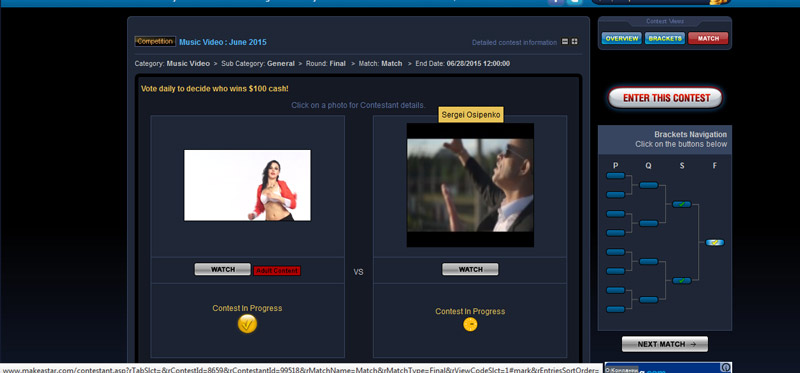Click the Sergei Osipenko name tooltip

pos(471,115)
